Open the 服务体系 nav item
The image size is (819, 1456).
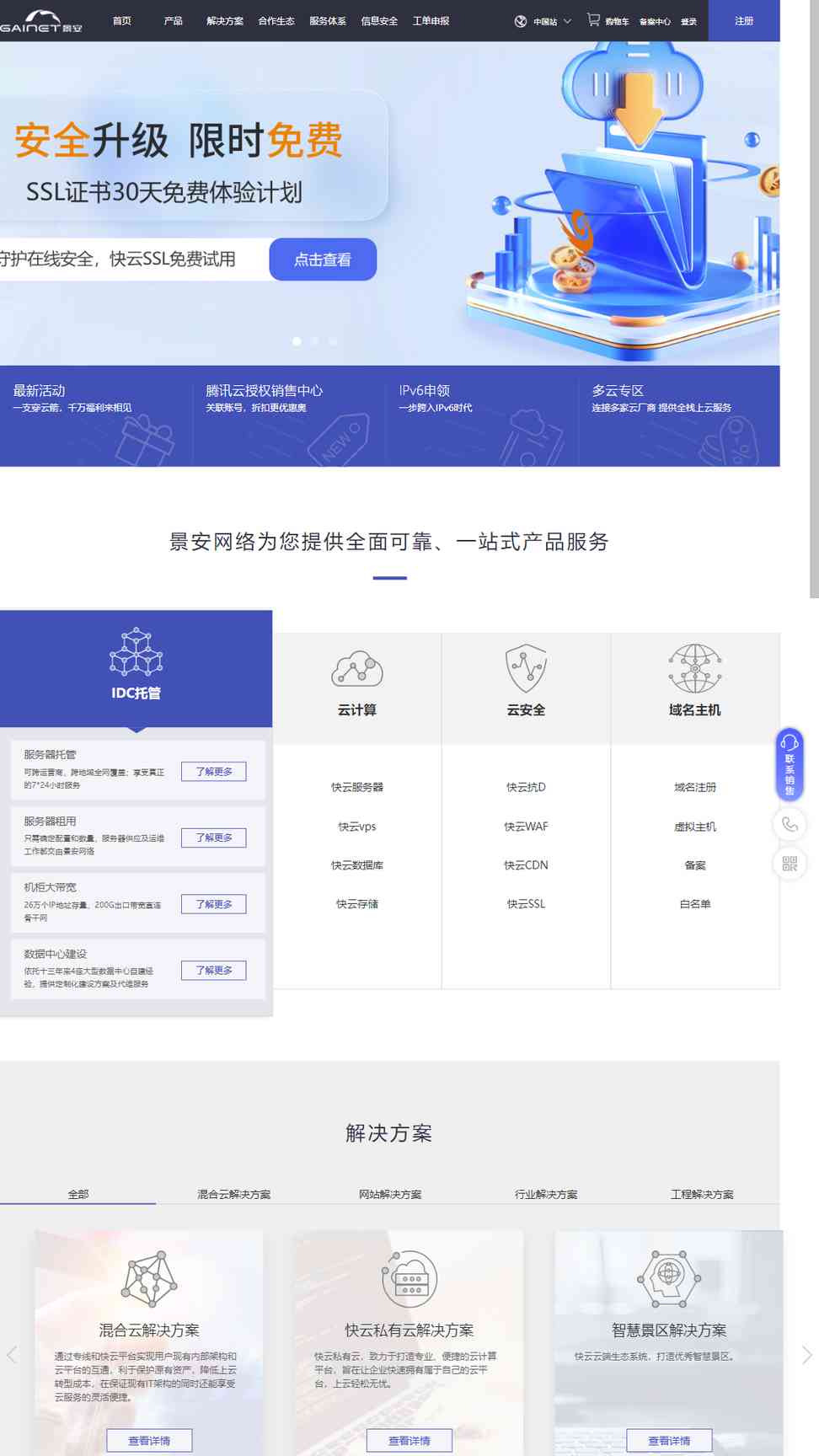[x=328, y=21]
